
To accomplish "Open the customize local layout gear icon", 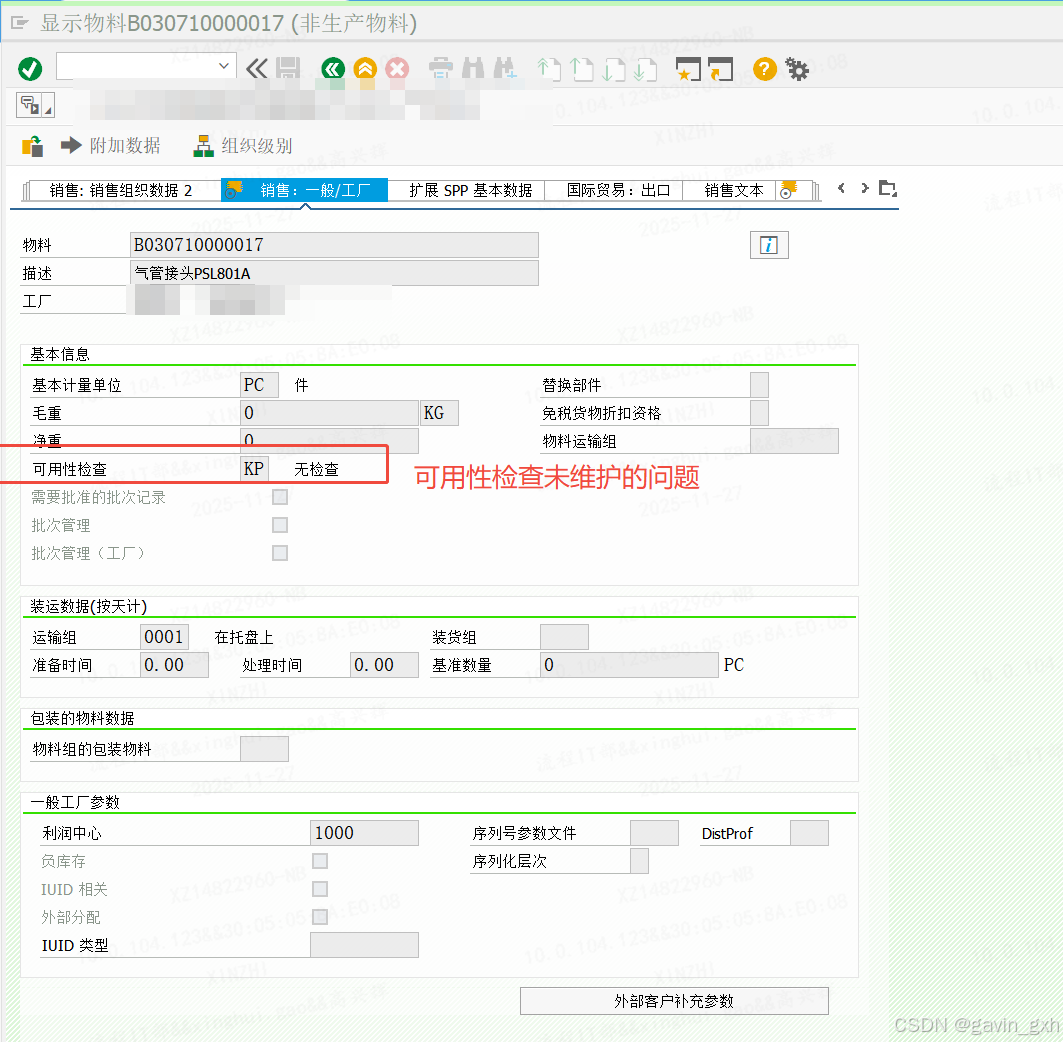I will [796, 69].
